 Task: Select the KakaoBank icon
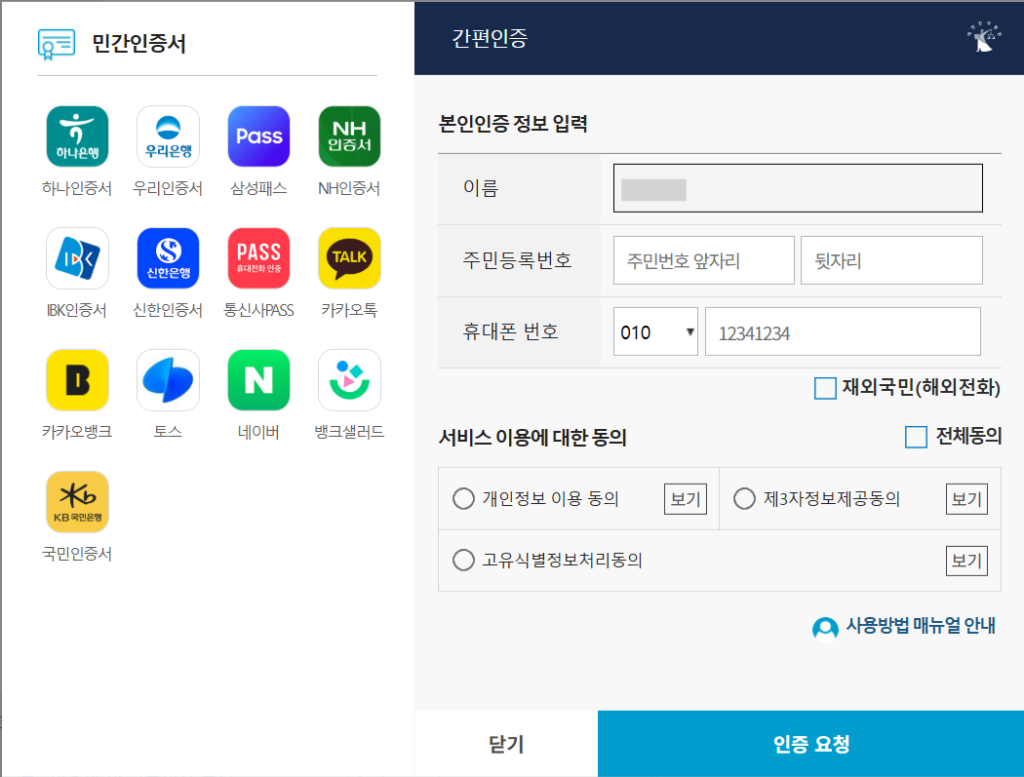[77, 380]
